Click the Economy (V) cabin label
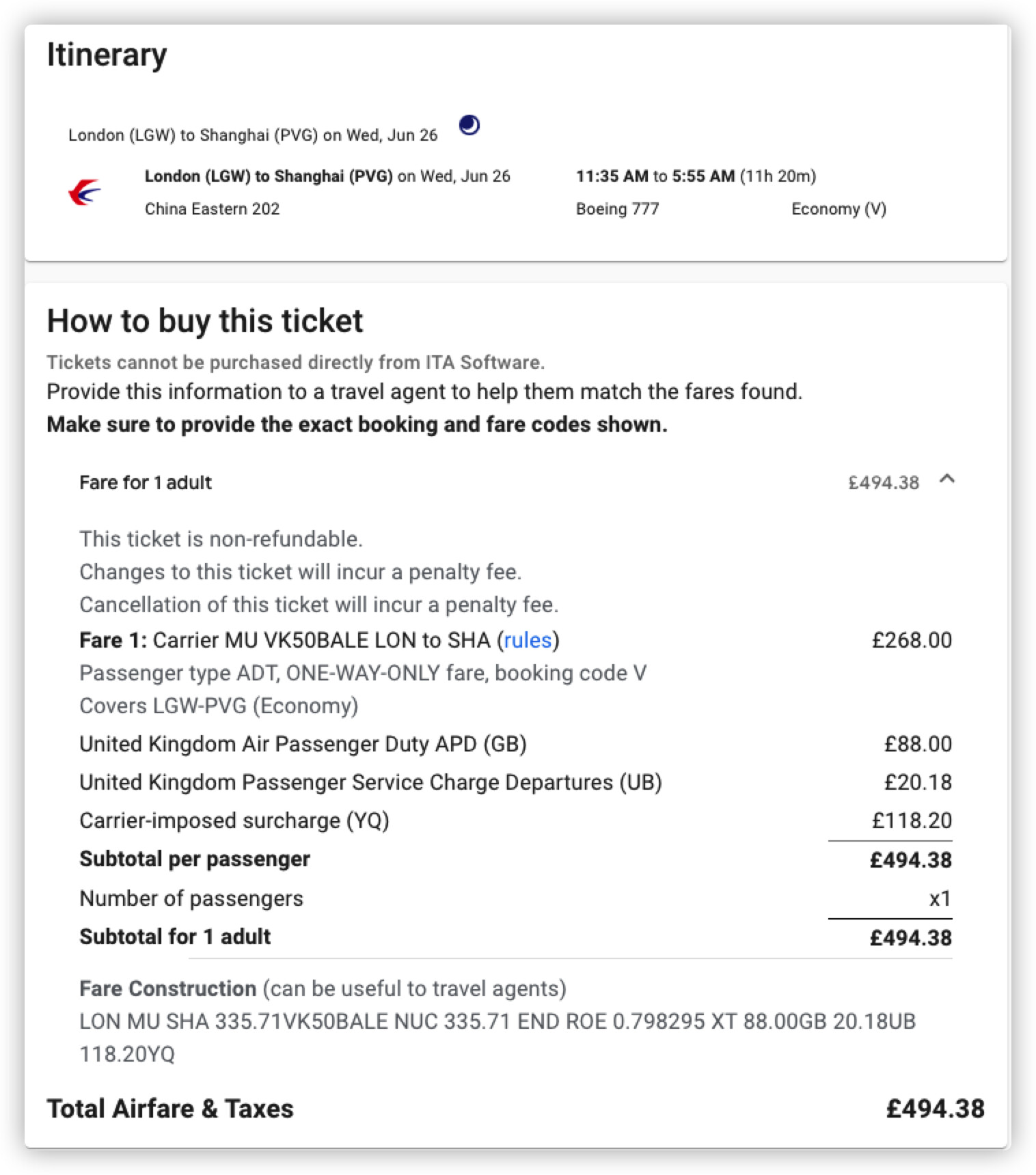 [839, 209]
